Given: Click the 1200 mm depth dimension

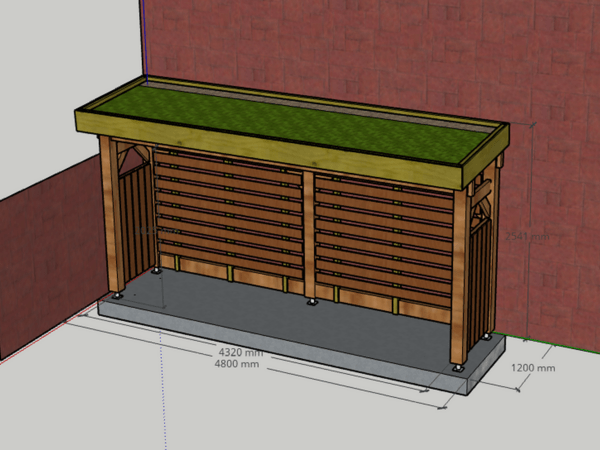Looking at the screenshot, I should click(533, 367).
